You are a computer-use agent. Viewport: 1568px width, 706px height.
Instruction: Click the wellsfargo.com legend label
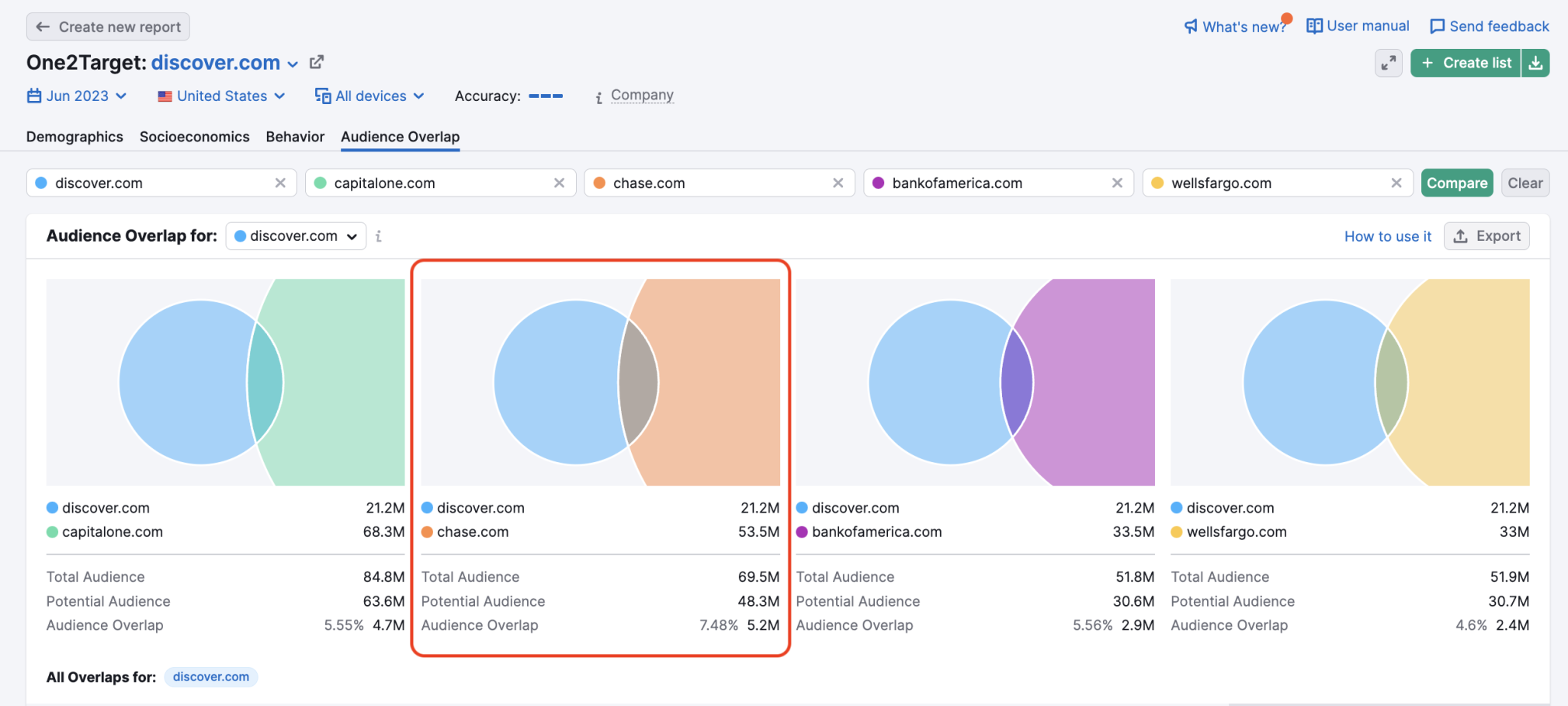[1237, 531]
